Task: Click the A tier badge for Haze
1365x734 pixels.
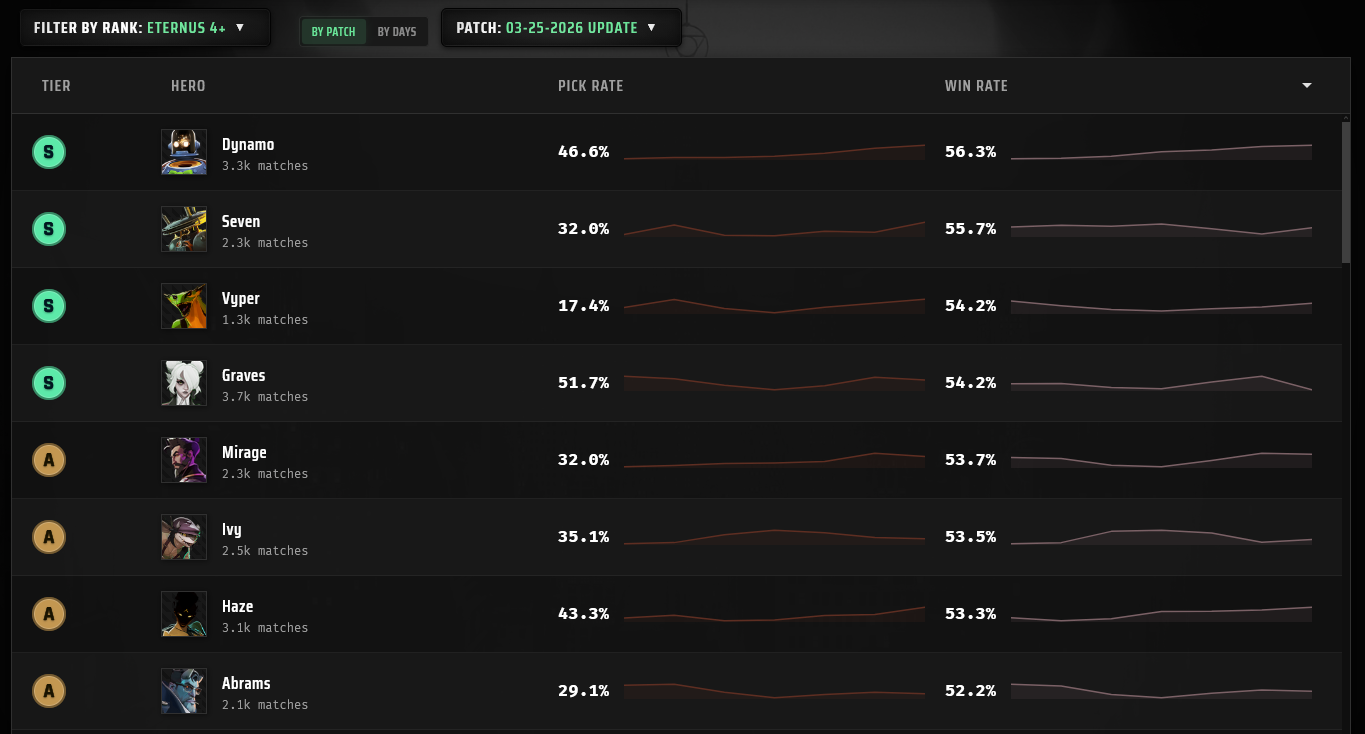Action: click(49, 614)
